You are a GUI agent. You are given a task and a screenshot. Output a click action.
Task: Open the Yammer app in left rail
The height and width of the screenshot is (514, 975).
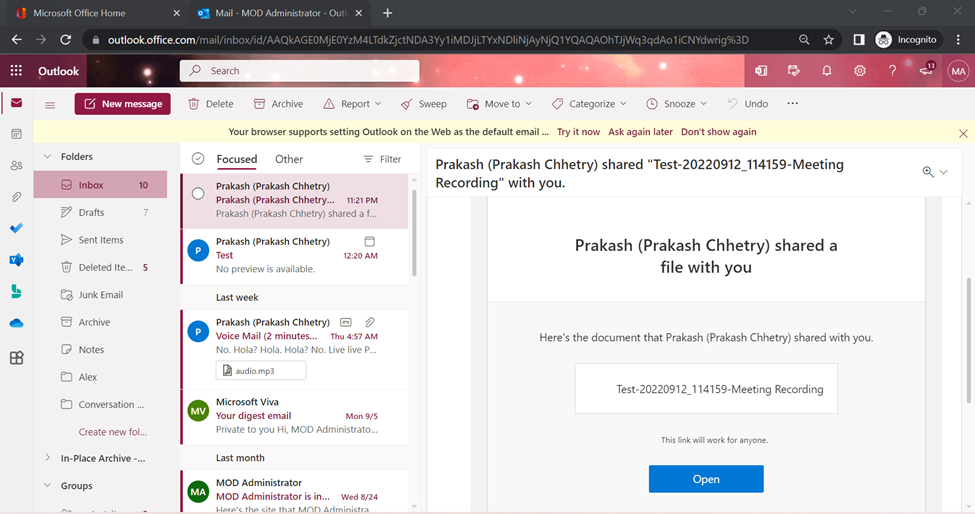click(17, 260)
